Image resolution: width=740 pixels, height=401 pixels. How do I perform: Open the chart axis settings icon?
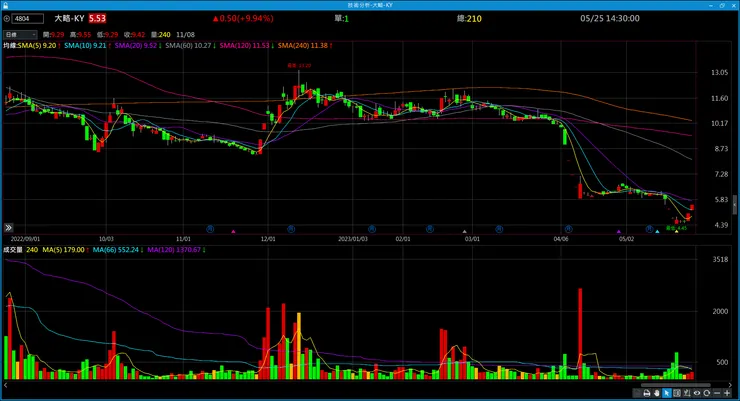[x=687, y=393]
